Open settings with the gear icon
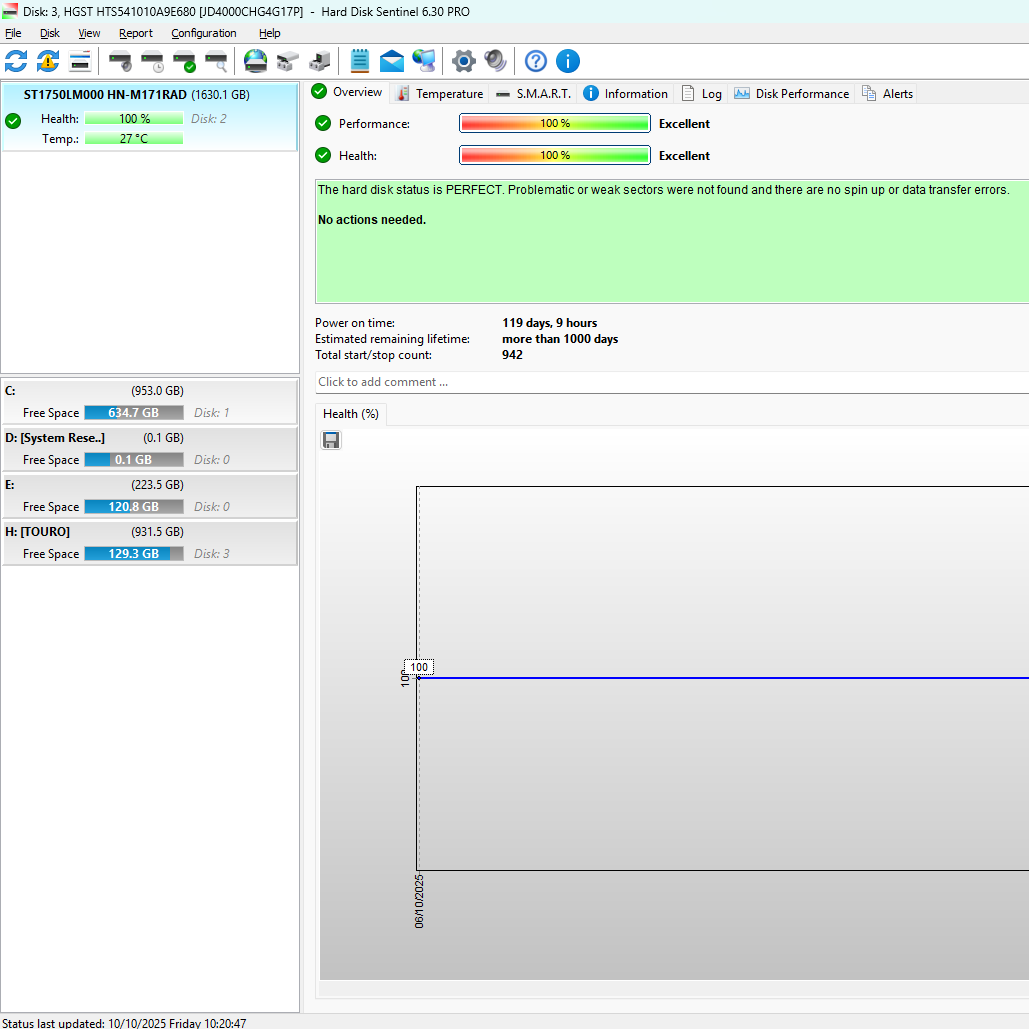This screenshot has height=1029, width=1029. (x=463, y=61)
